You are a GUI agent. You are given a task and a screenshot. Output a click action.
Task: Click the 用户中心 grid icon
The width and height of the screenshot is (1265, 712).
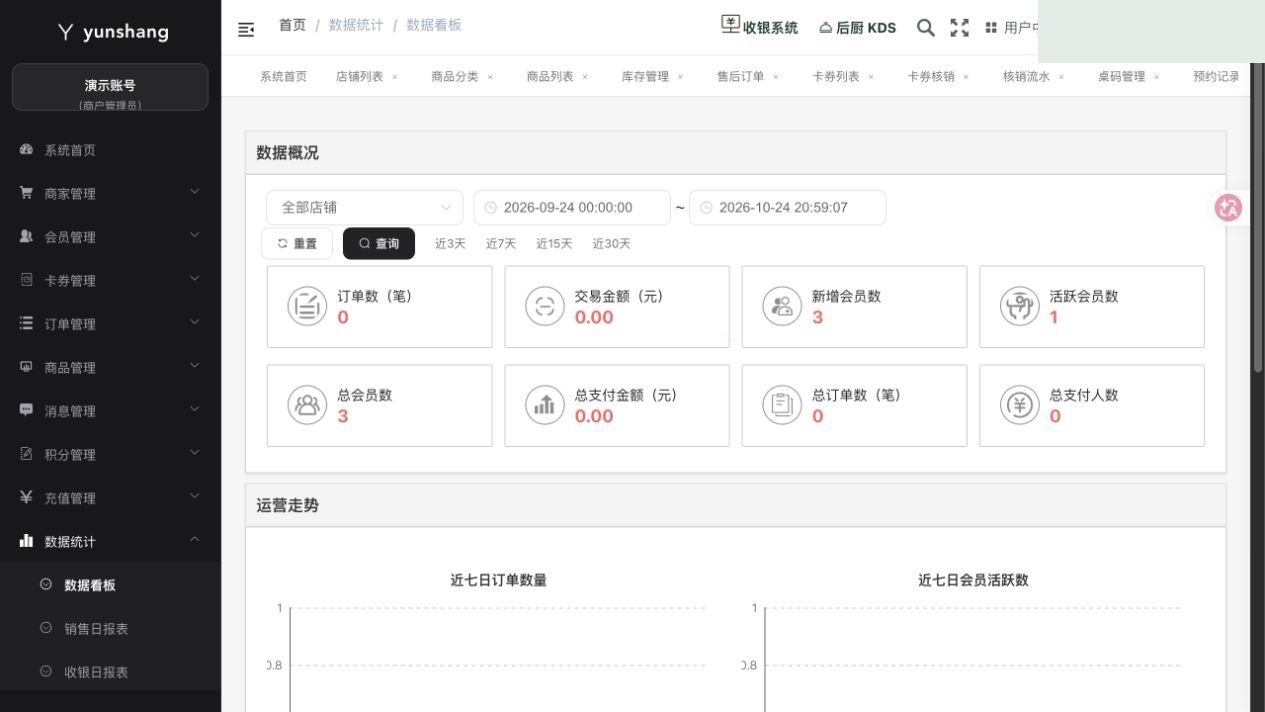coord(991,28)
